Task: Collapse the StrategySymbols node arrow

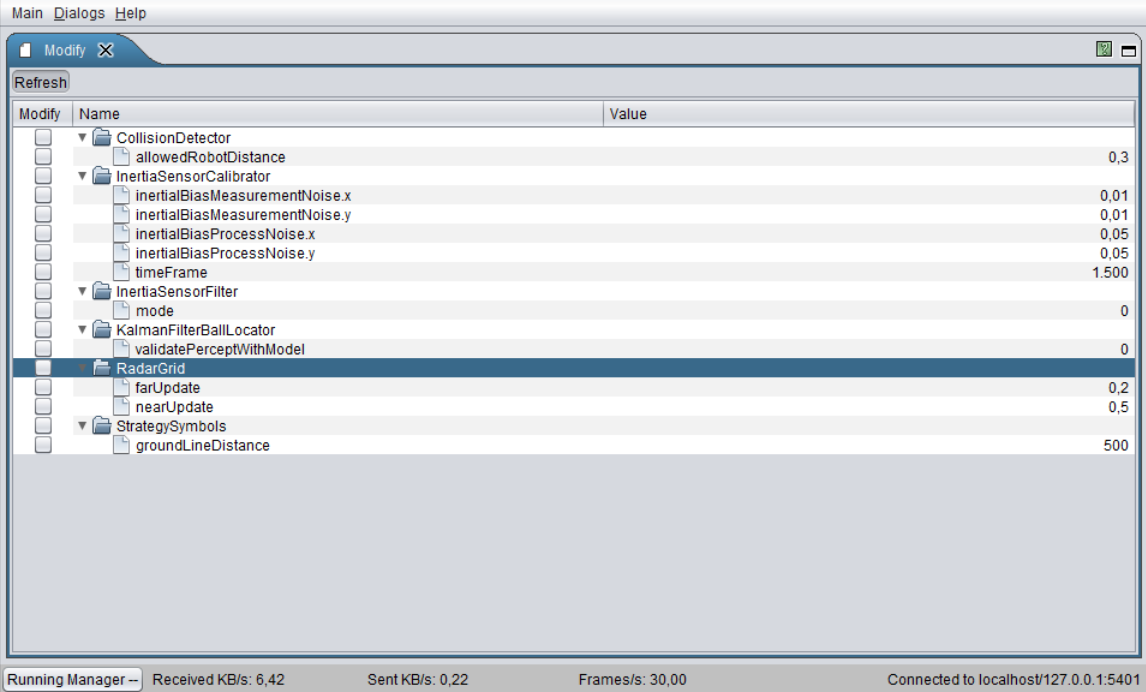Action: tap(83, 426)
